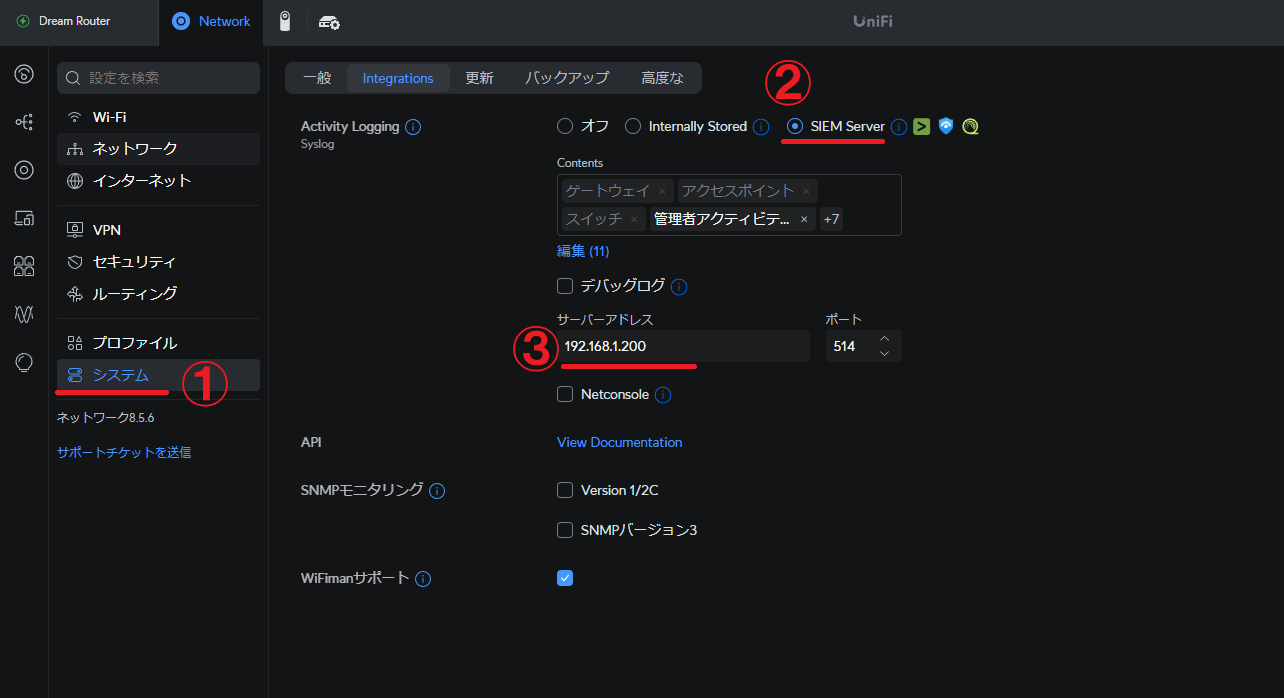
Task: Select the Internally Stored radio button
Action: click(633, 126)
